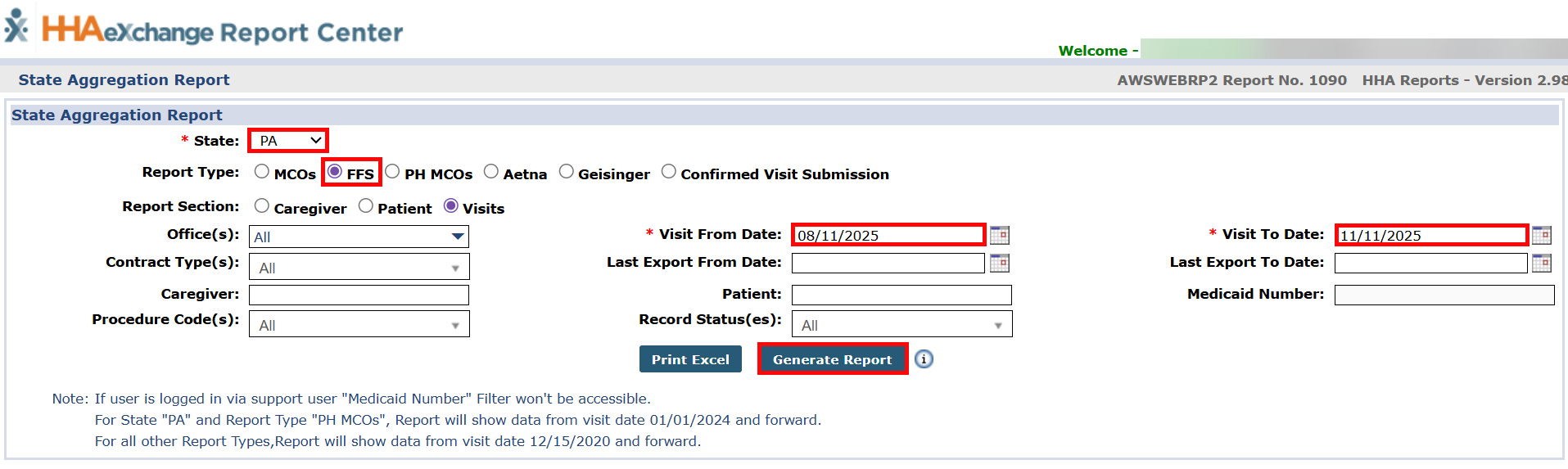Open the Last Export From Date calendar
1568x469 pixels.
coord(999,264)
